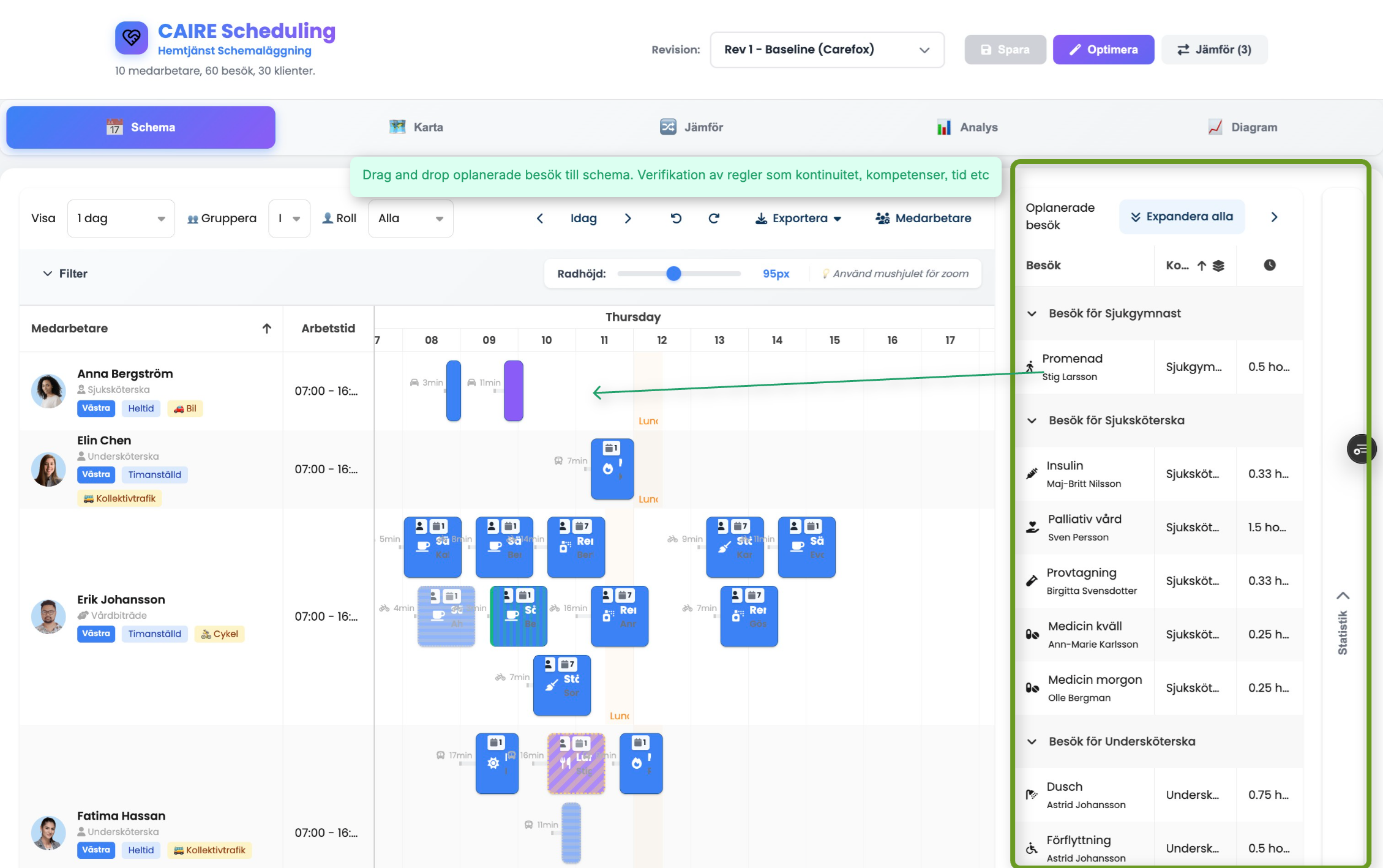Collapse Besök för Sjukgymnast group
Viewport: 1383px width, 868px height.
coord(1032,313)
